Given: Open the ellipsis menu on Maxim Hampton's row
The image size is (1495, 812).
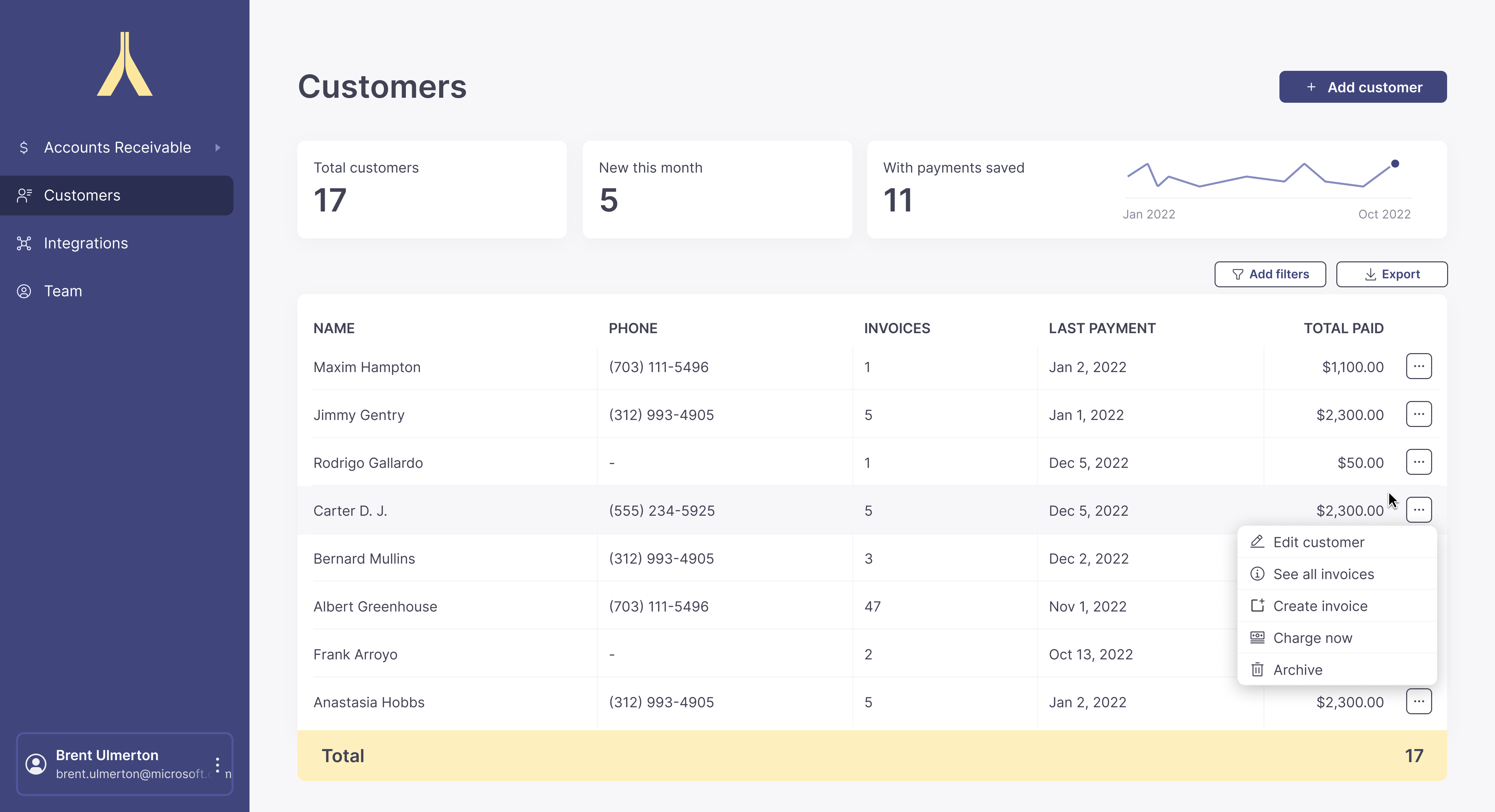Looking at the screenshot, I should coord(1419,366).
